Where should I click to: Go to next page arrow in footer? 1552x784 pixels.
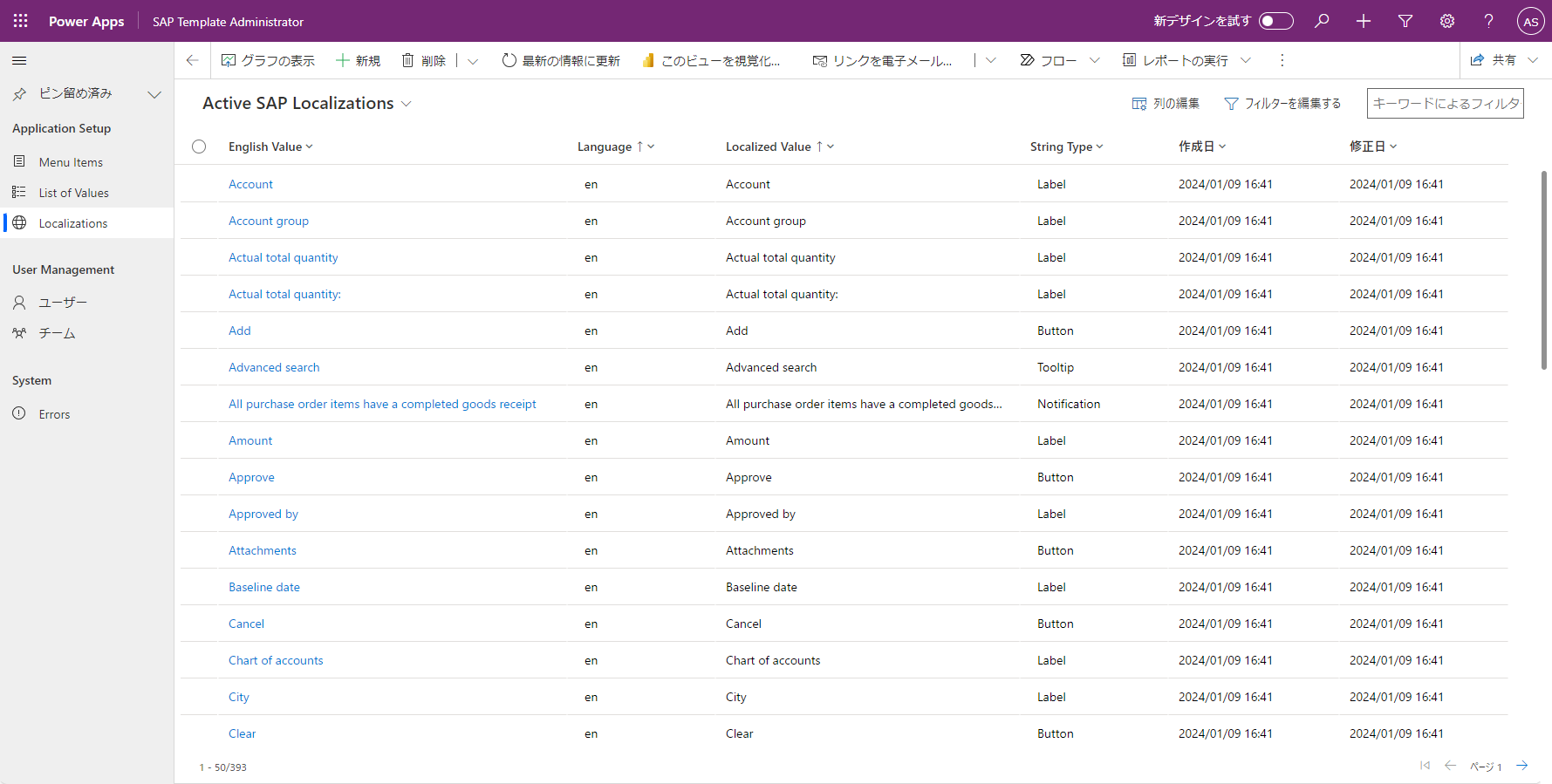1522,766
